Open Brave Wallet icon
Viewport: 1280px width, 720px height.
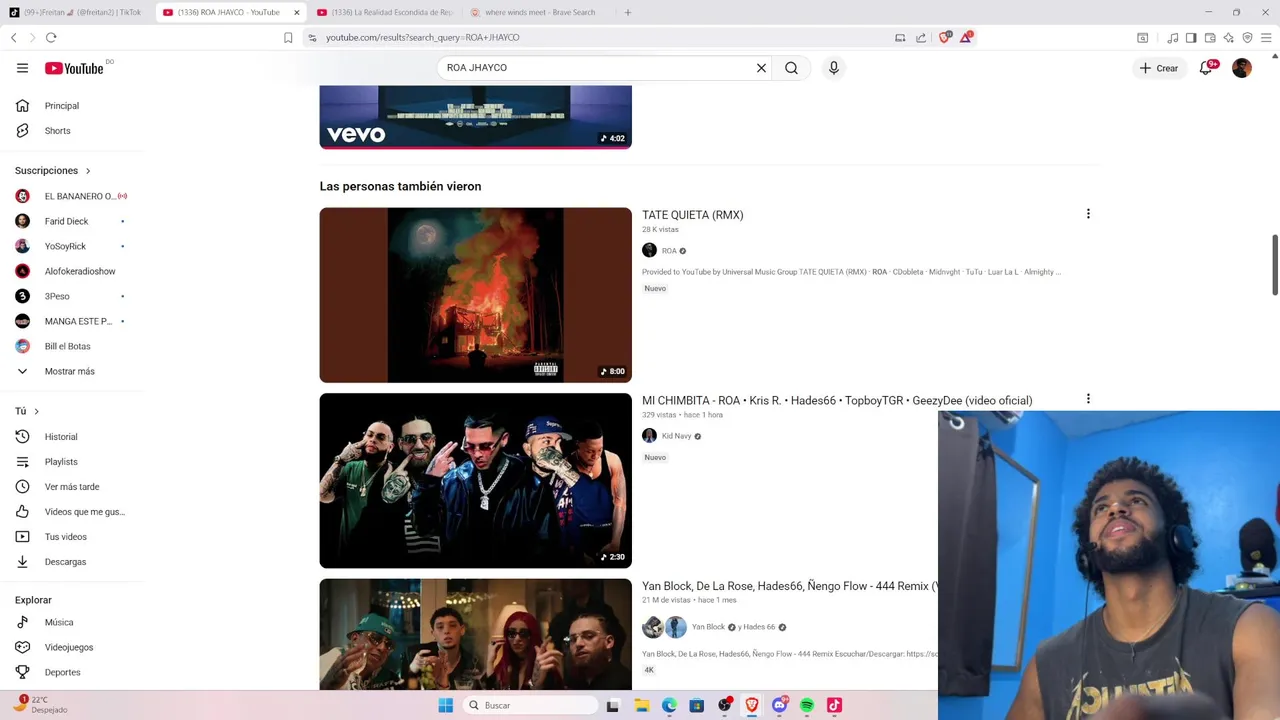(x=1210, y=37)
